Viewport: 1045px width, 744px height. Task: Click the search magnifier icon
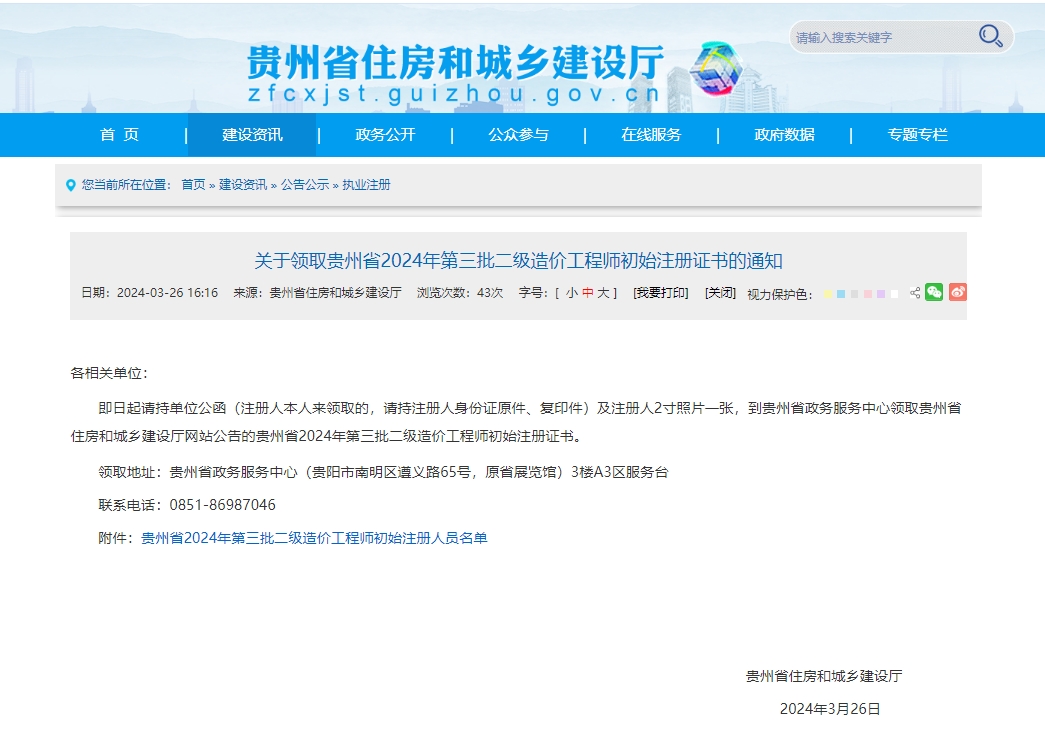(x=990, y=37)
